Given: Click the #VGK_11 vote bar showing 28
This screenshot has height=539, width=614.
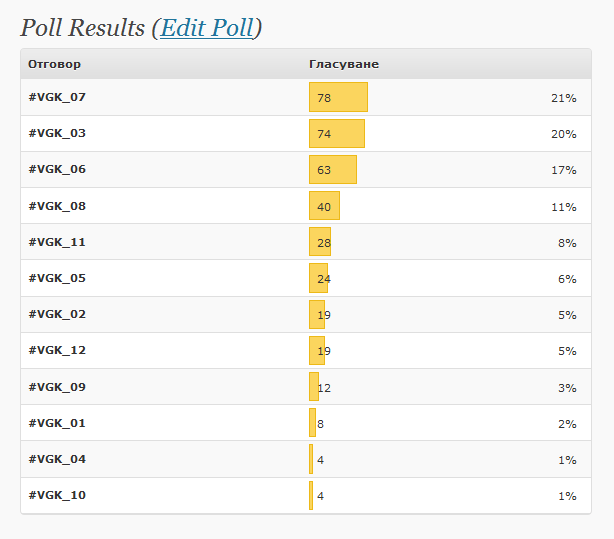Looking at the screenshot, I should (320, 242).
